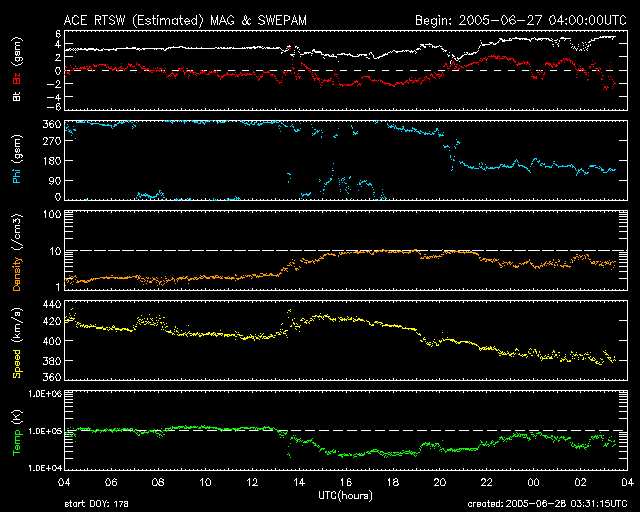Click the 6 tick label on Bt/Bz axis
Screen dimensions: 640x512
coord(58,33)
